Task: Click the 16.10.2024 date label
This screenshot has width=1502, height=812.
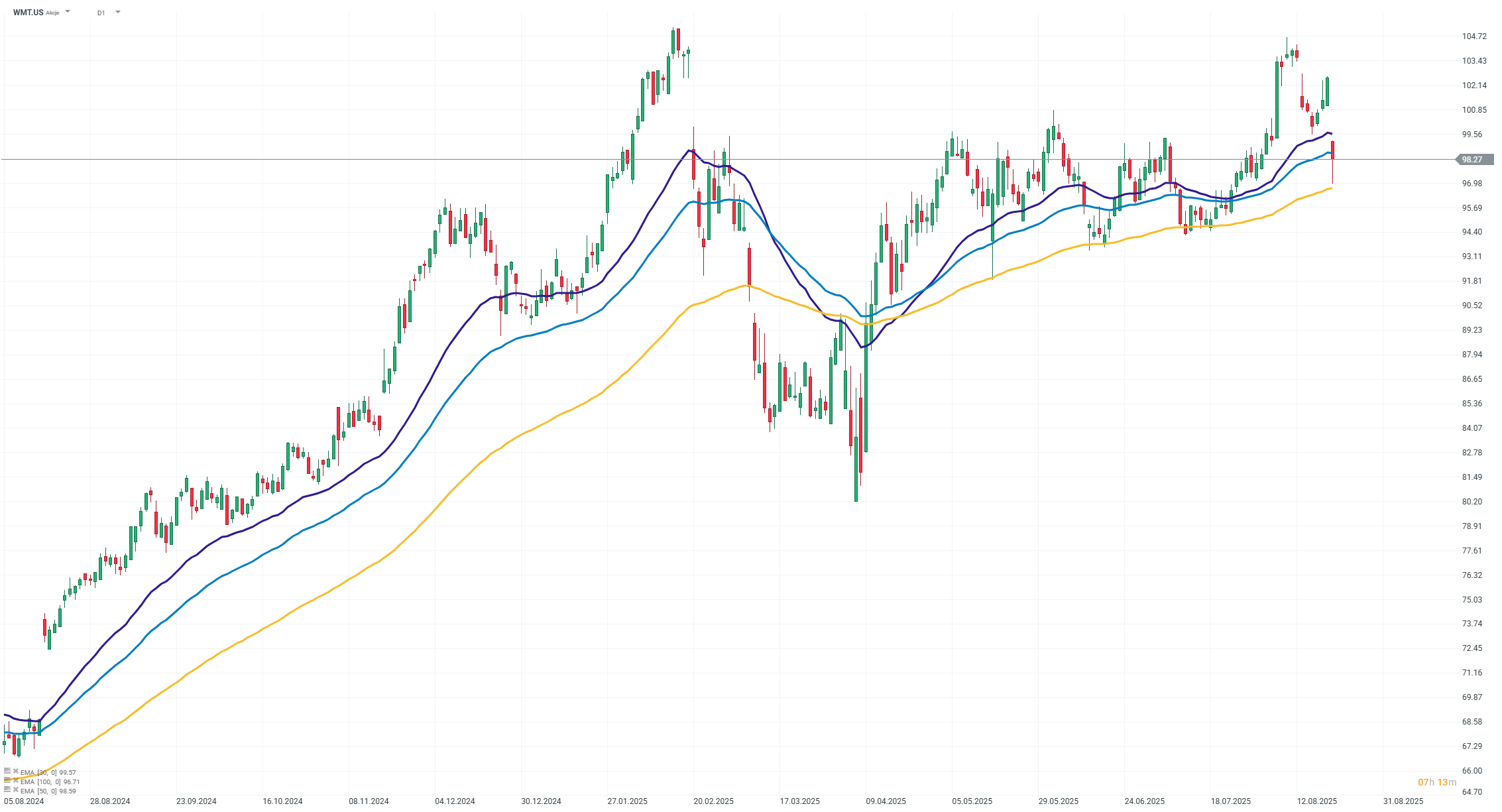Action: coord(282,801)
